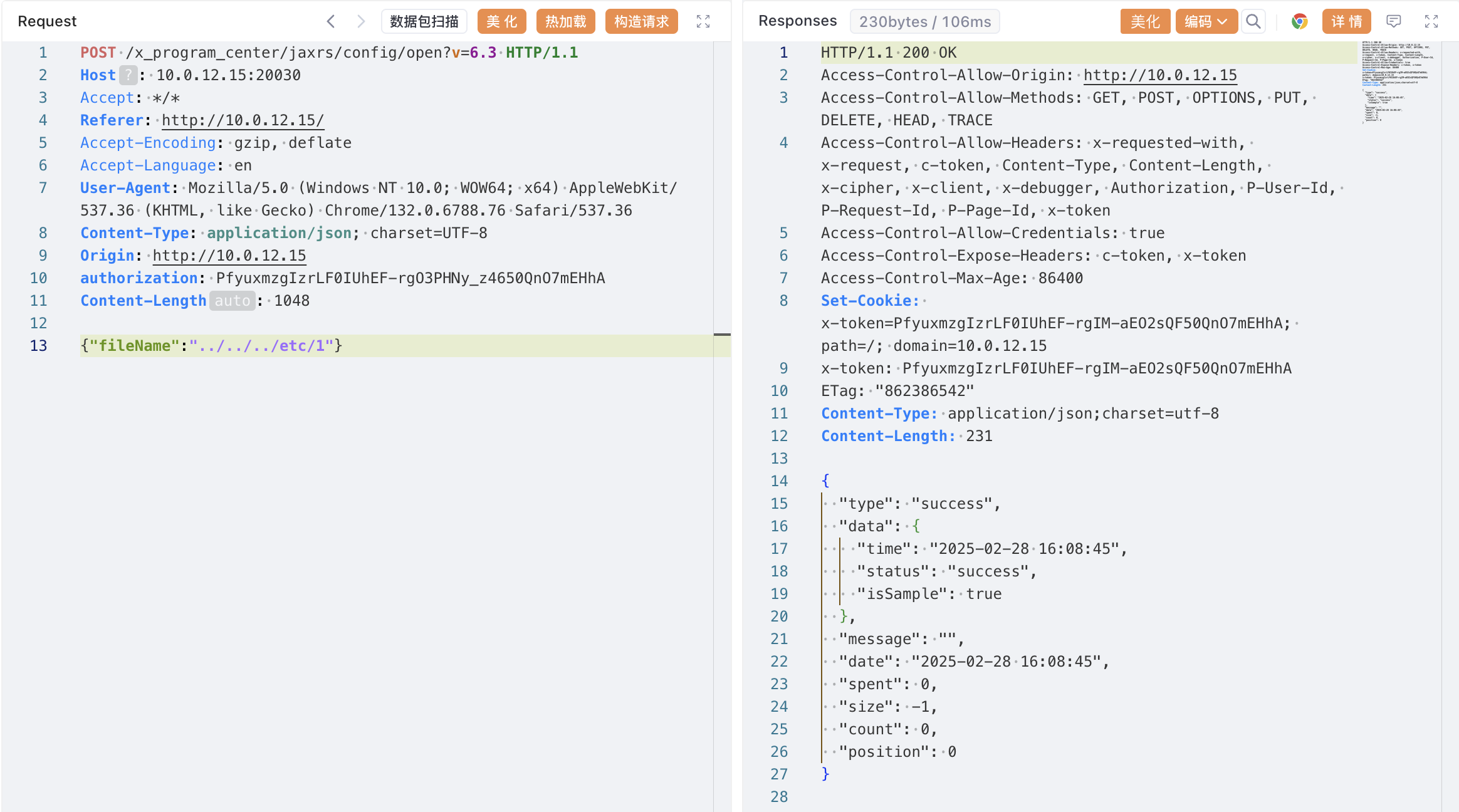Image resolution: width=1459 pixels, height=812 pixels.
Task: Click the 构造请求 construct request button
Action: pos(641,21)
